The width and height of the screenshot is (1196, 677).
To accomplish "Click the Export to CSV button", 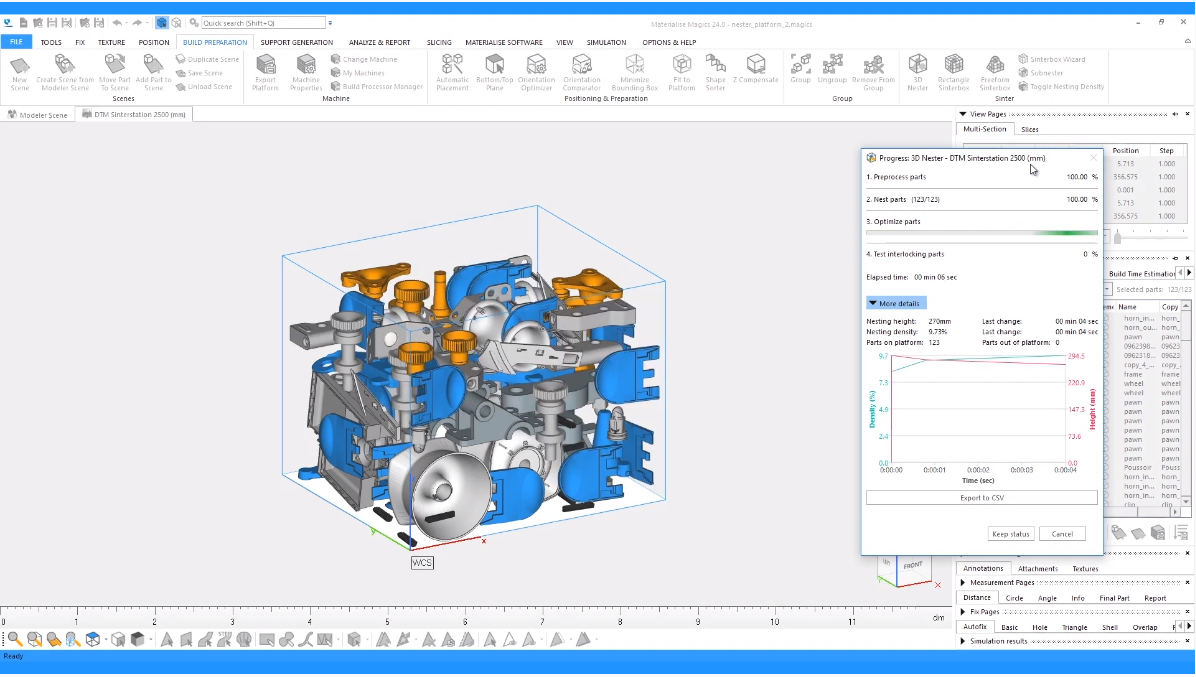I will coord(981,498).
